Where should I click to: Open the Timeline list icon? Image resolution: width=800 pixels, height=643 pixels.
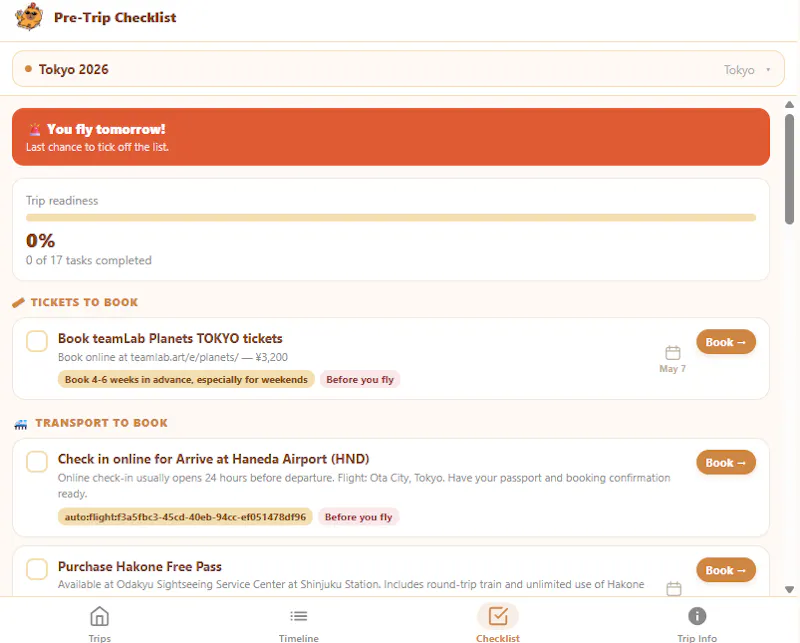(298, 616)
